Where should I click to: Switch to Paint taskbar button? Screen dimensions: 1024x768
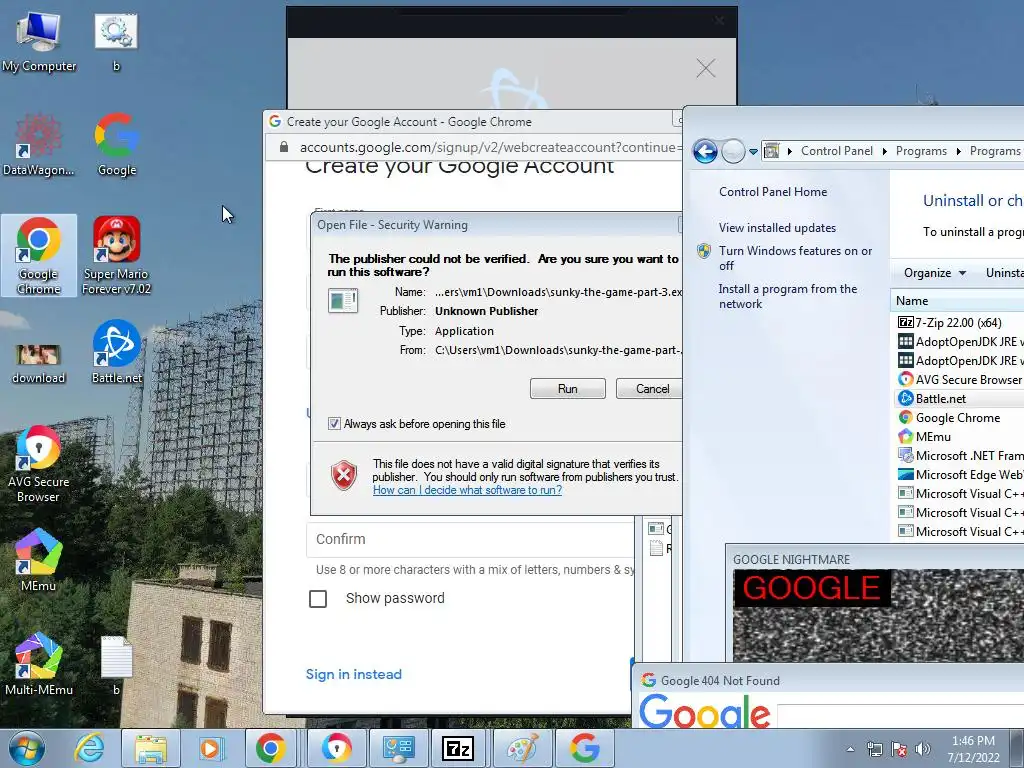[522, 748]
